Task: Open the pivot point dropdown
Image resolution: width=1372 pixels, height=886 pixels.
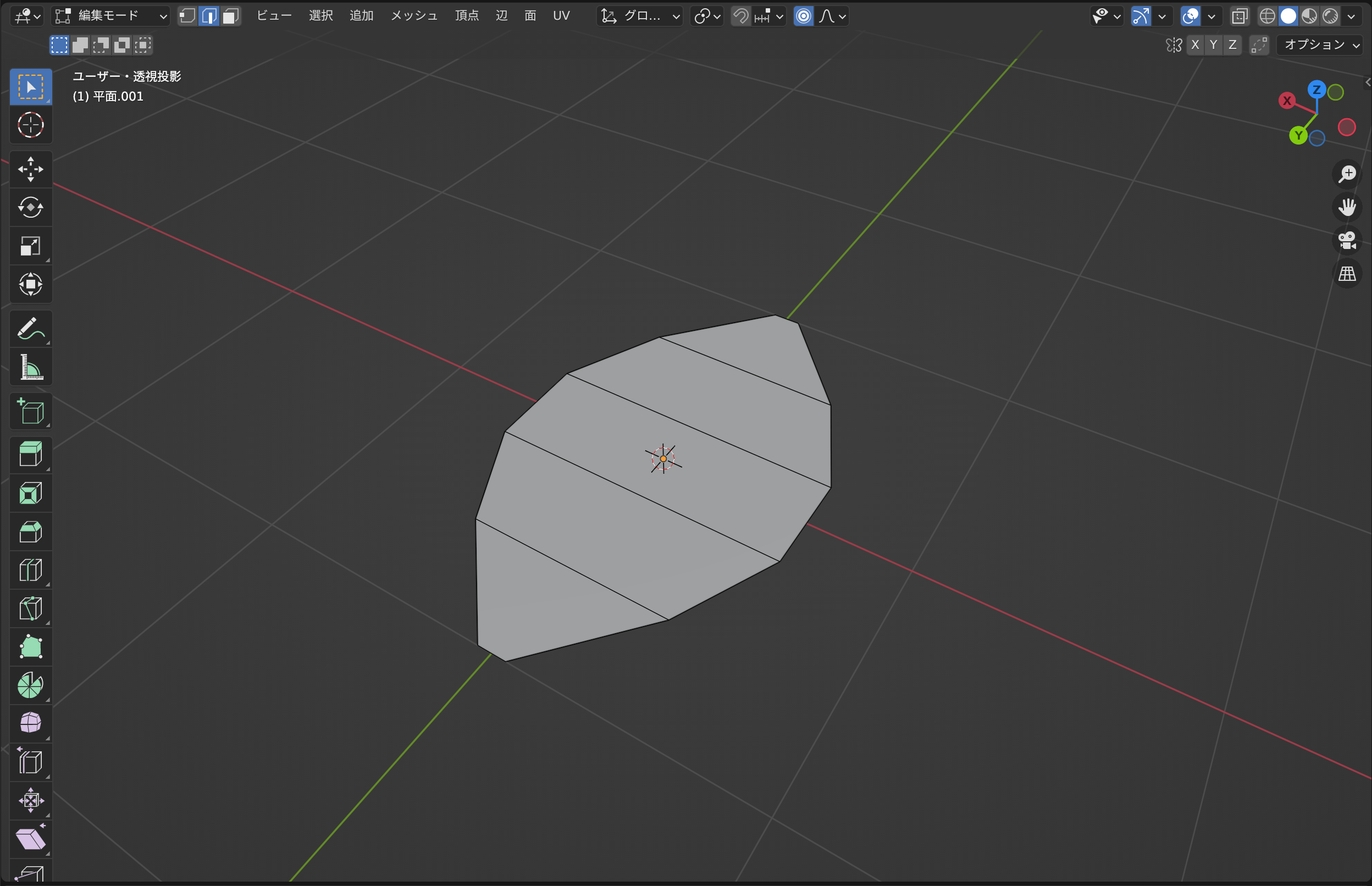Action: tap(707, 16)
